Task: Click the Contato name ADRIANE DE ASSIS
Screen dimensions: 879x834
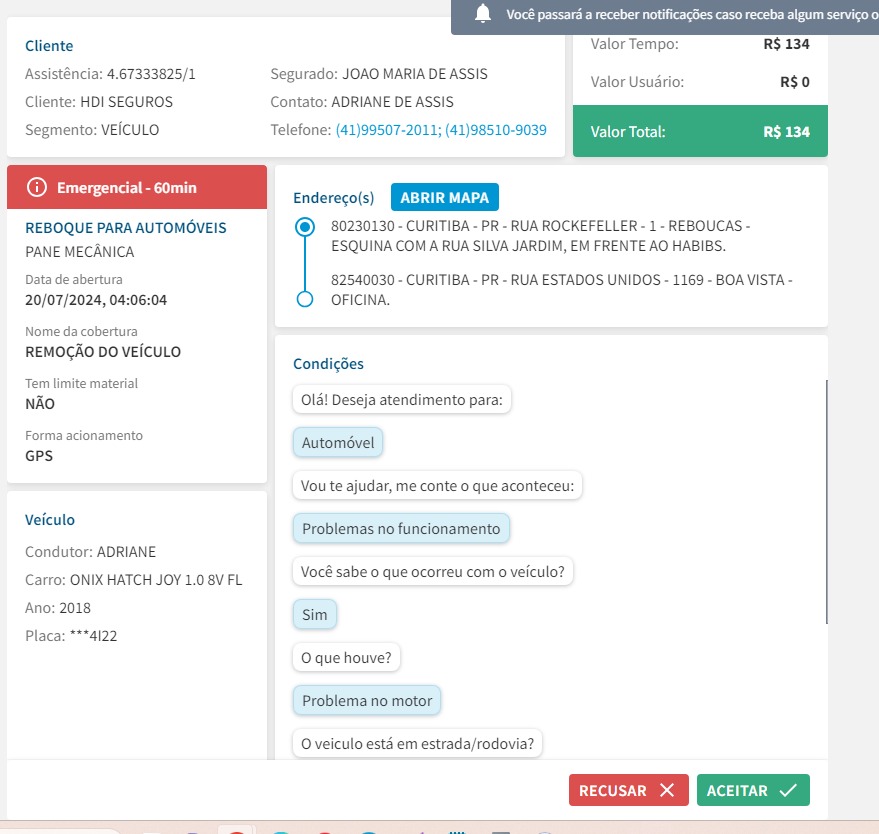Action: tap(392, 102)
